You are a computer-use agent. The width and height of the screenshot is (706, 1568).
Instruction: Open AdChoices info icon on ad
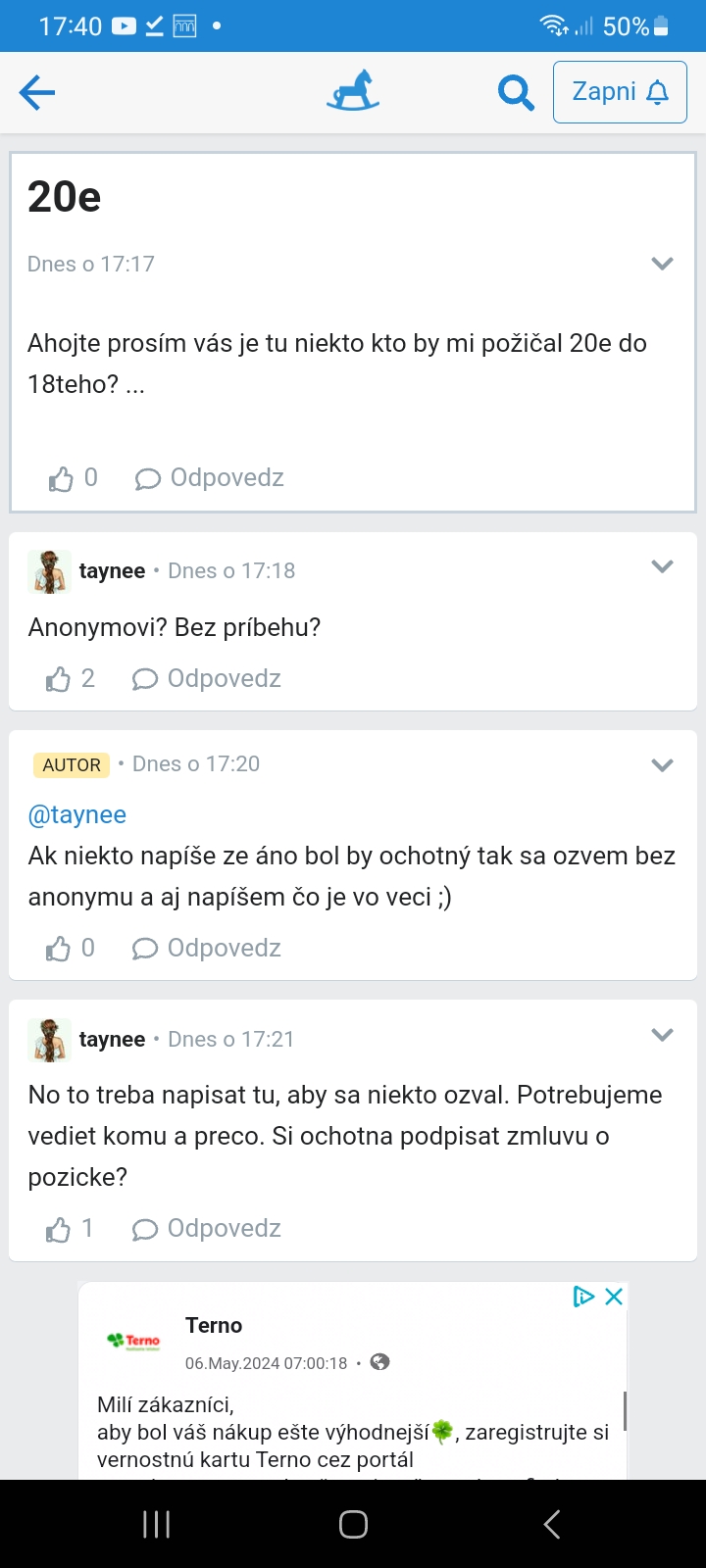[x=583, y=1297]
